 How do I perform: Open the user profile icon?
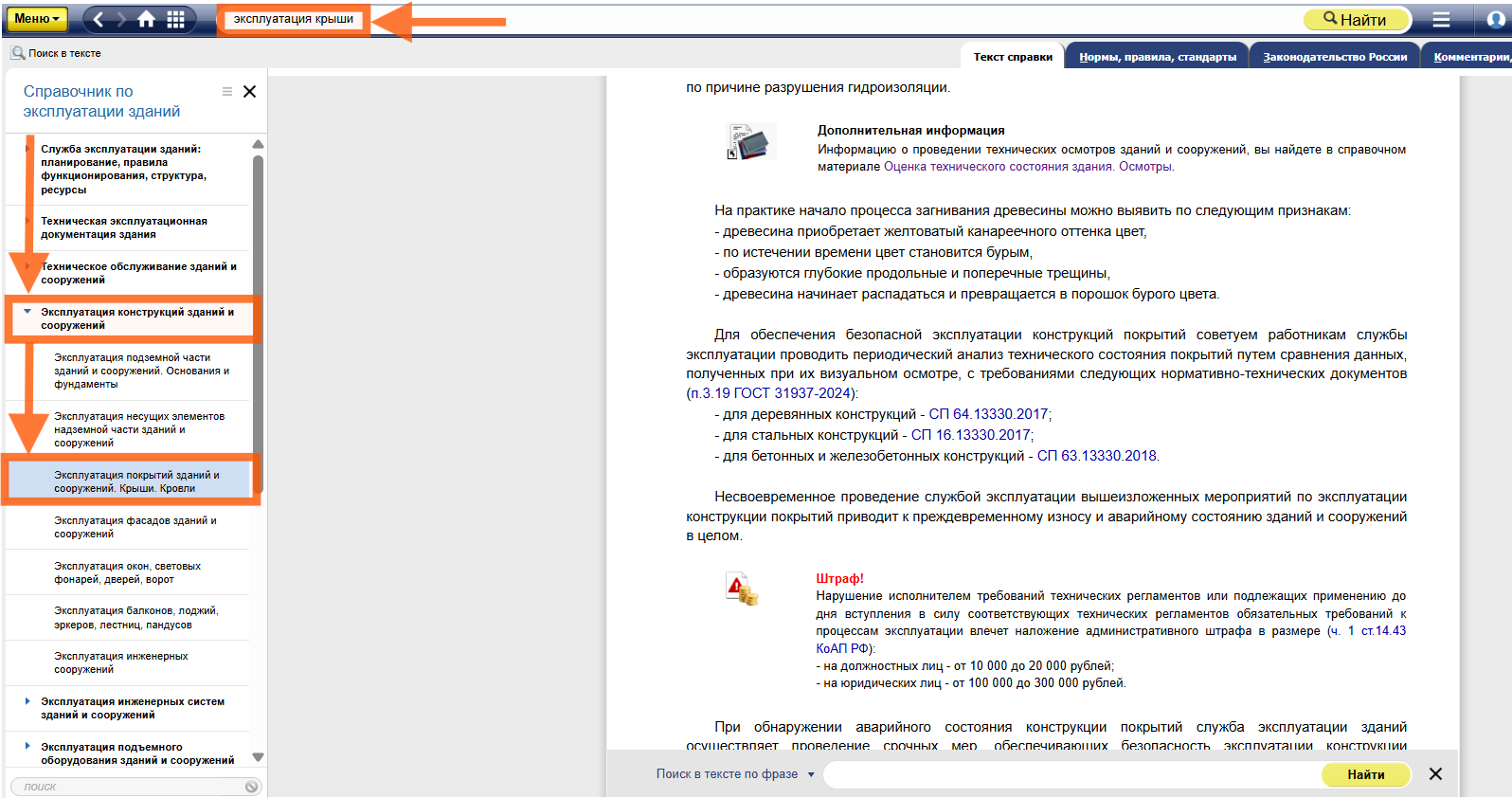(x=1496, y=19)
